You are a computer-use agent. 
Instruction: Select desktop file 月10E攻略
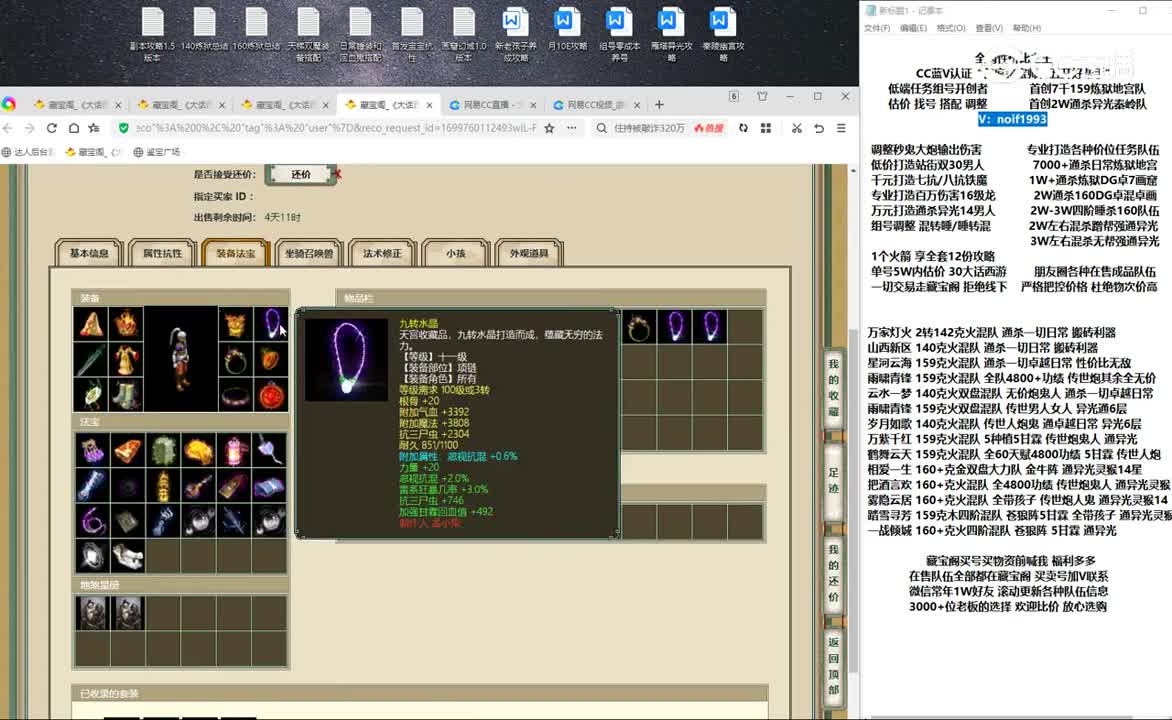tap(567, 31)
